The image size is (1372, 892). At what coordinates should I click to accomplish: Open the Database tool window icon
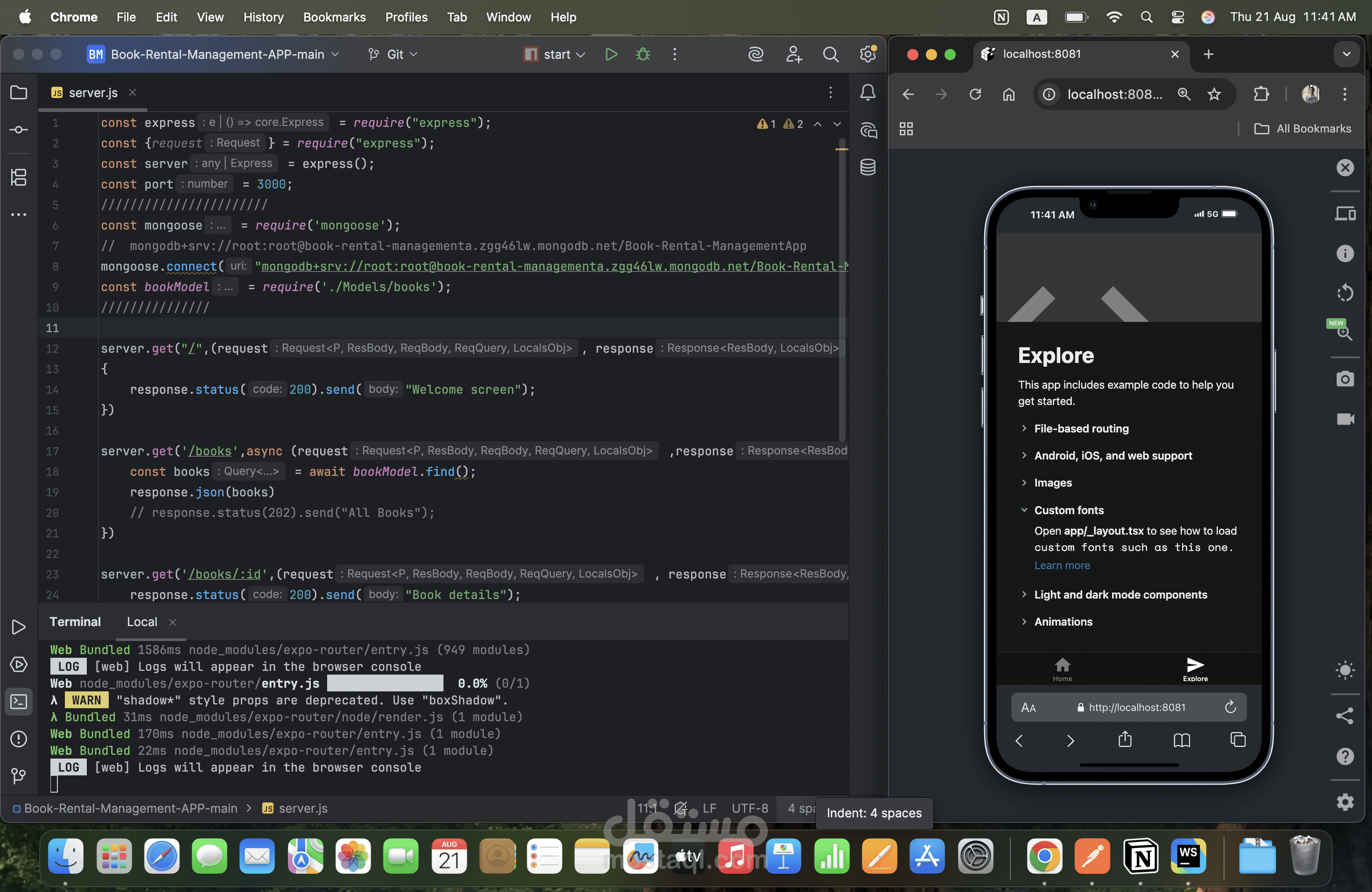[x=868, y=167]
